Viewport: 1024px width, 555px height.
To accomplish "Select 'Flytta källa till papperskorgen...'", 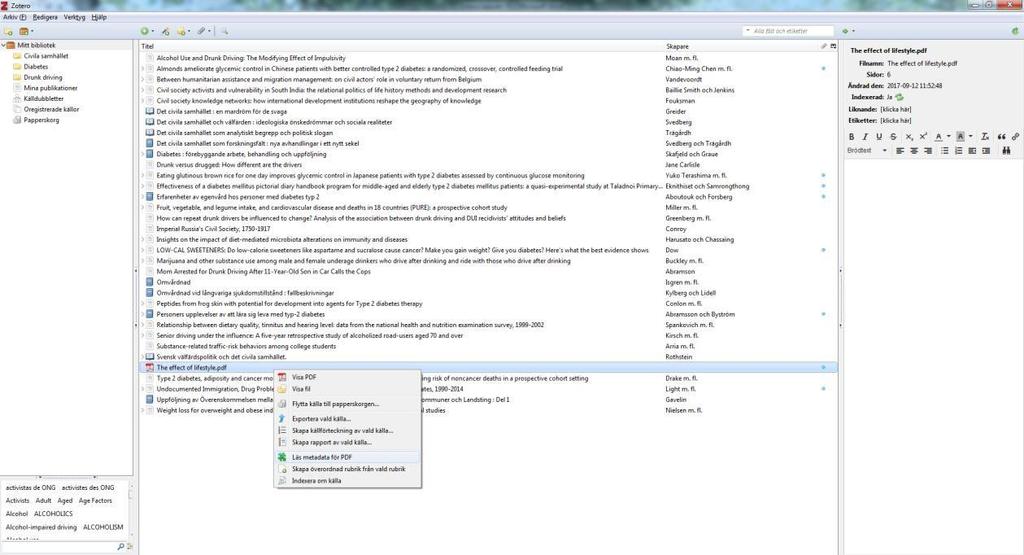I will [x=347, y=404].
